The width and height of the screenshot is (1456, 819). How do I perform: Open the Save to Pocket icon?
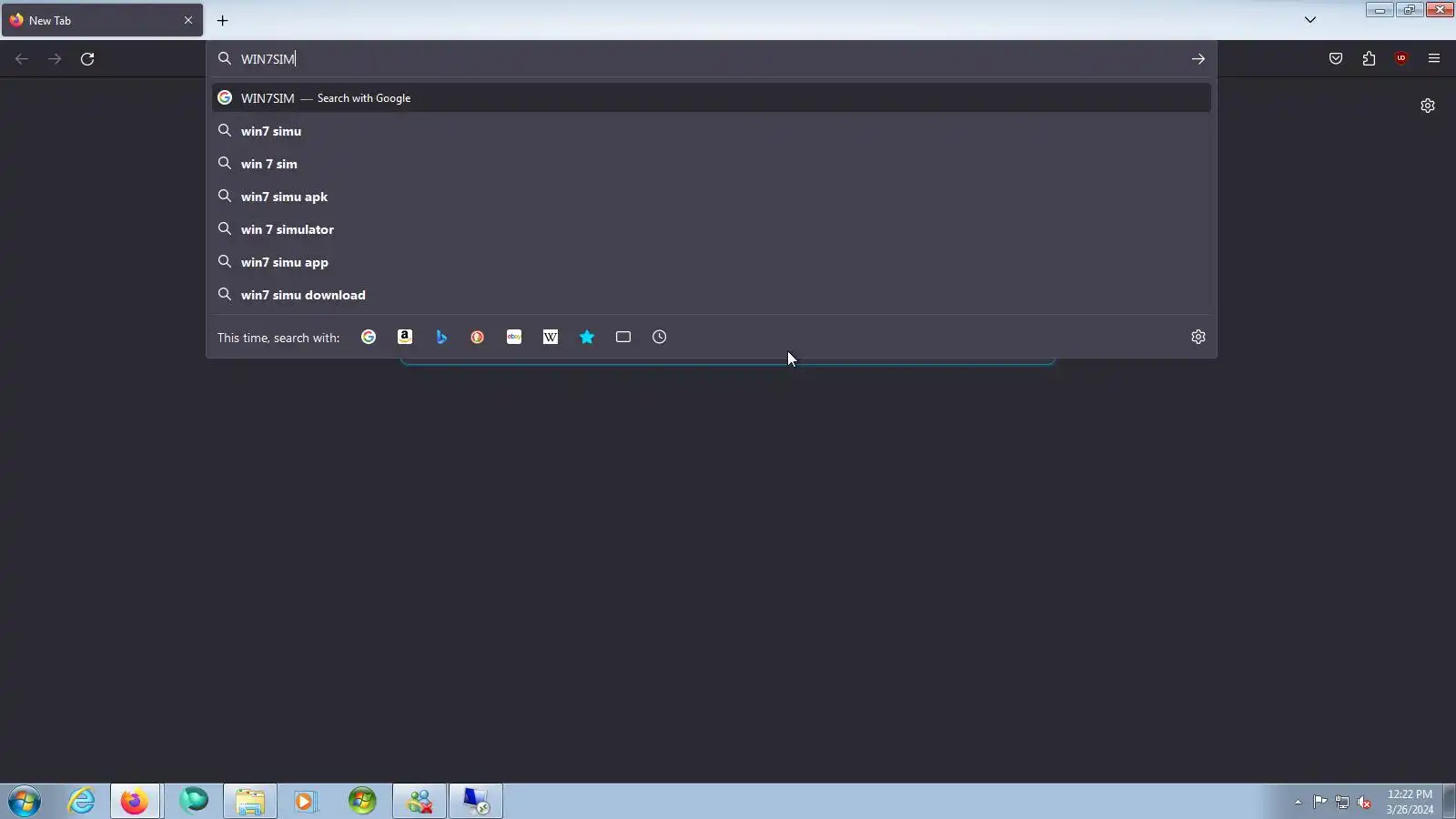tap(1336, 59)
